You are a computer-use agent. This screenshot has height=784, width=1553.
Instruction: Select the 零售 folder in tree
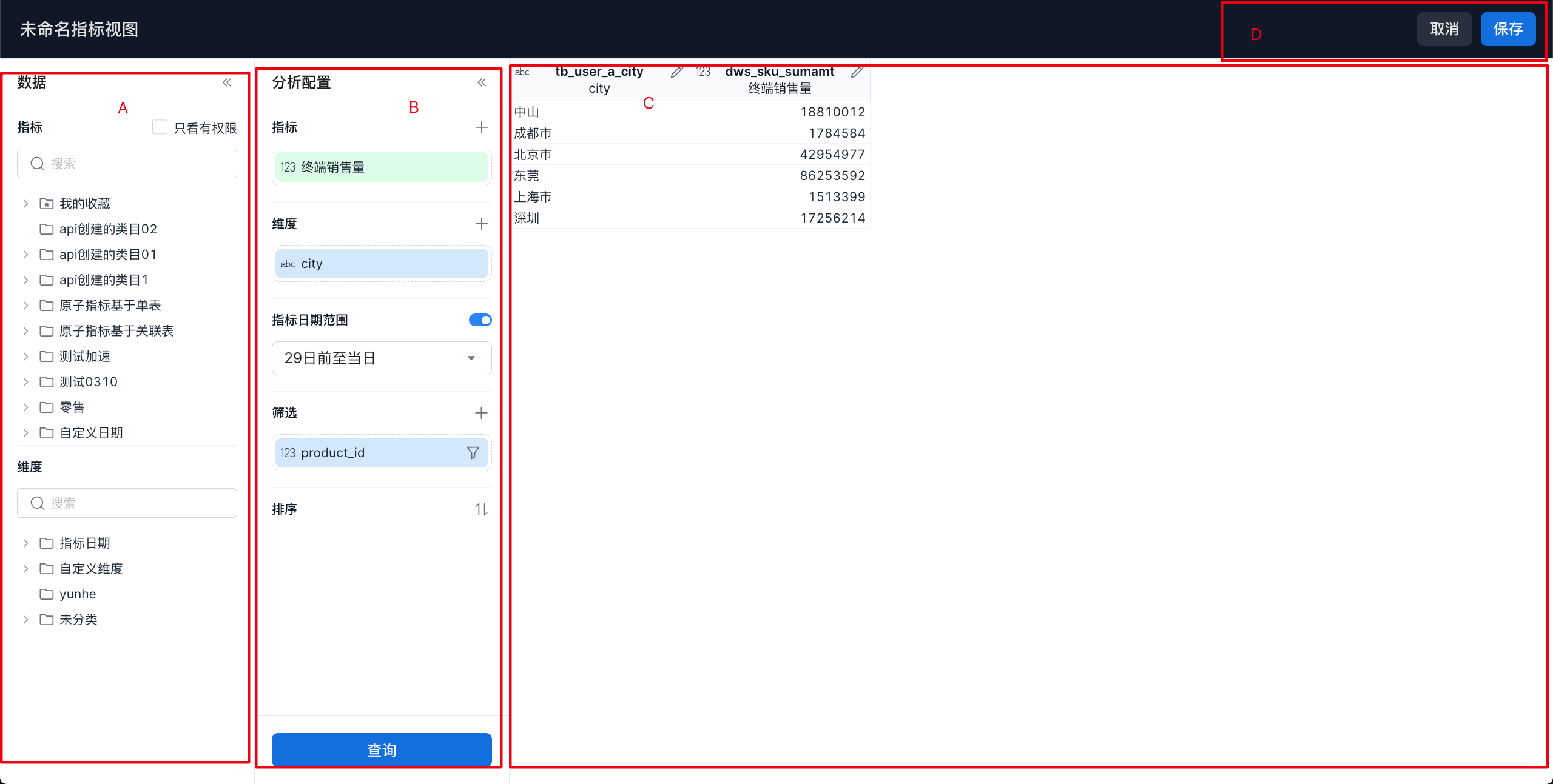click(x=72, y=407)
